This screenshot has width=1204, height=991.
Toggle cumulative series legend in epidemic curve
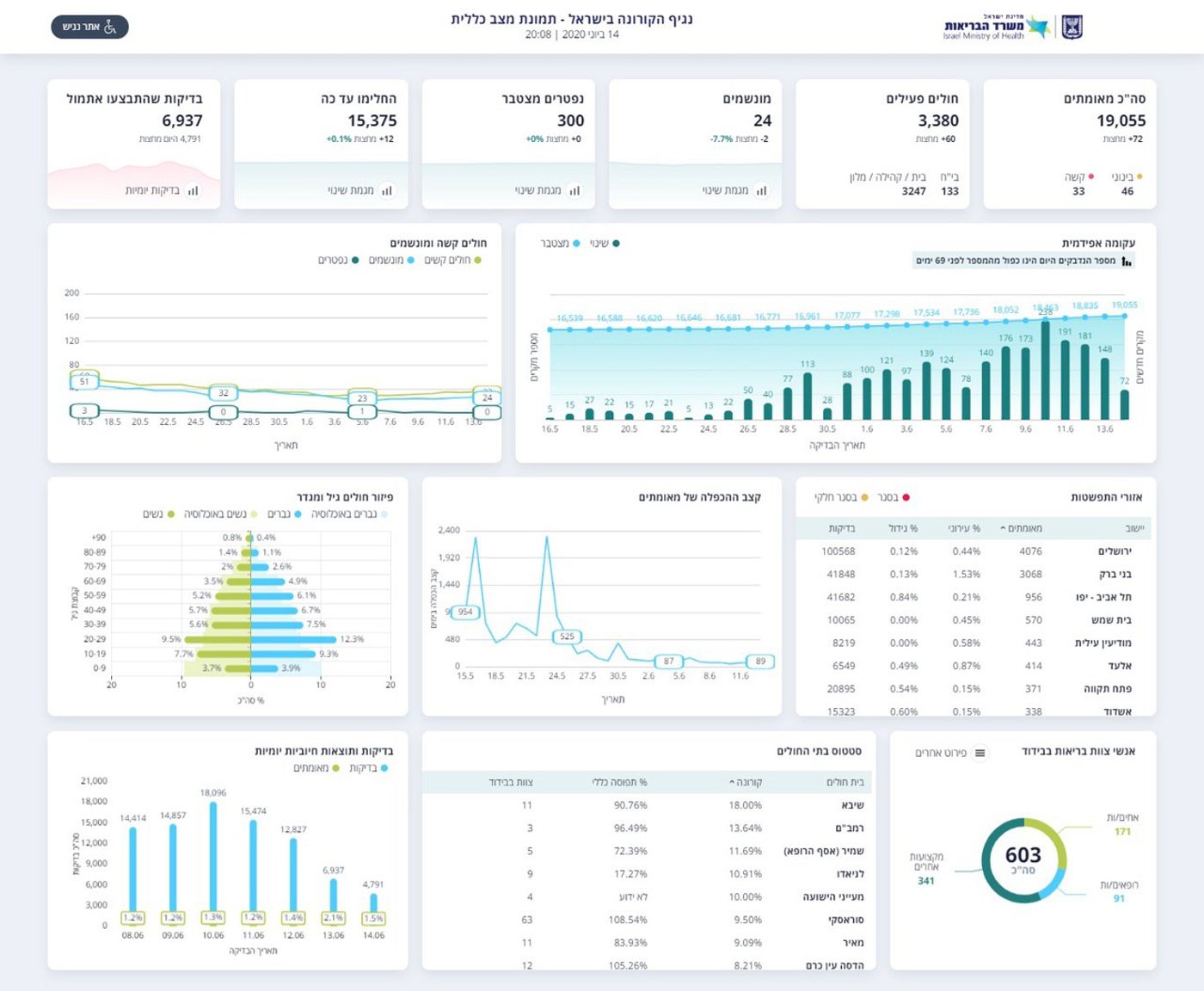coord(561,243)
